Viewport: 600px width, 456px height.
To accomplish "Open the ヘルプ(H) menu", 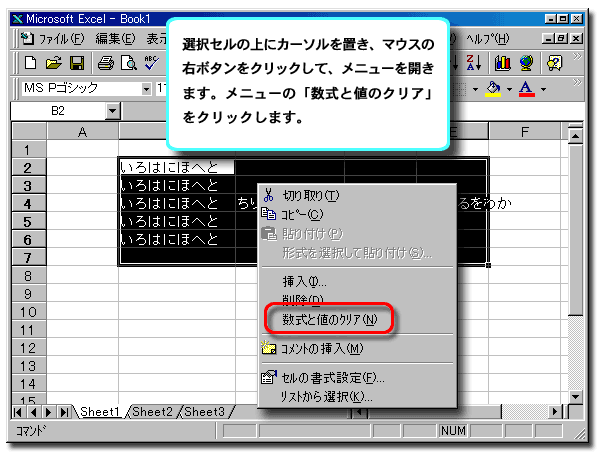I will pyautogui.click(x=488, y=39).
